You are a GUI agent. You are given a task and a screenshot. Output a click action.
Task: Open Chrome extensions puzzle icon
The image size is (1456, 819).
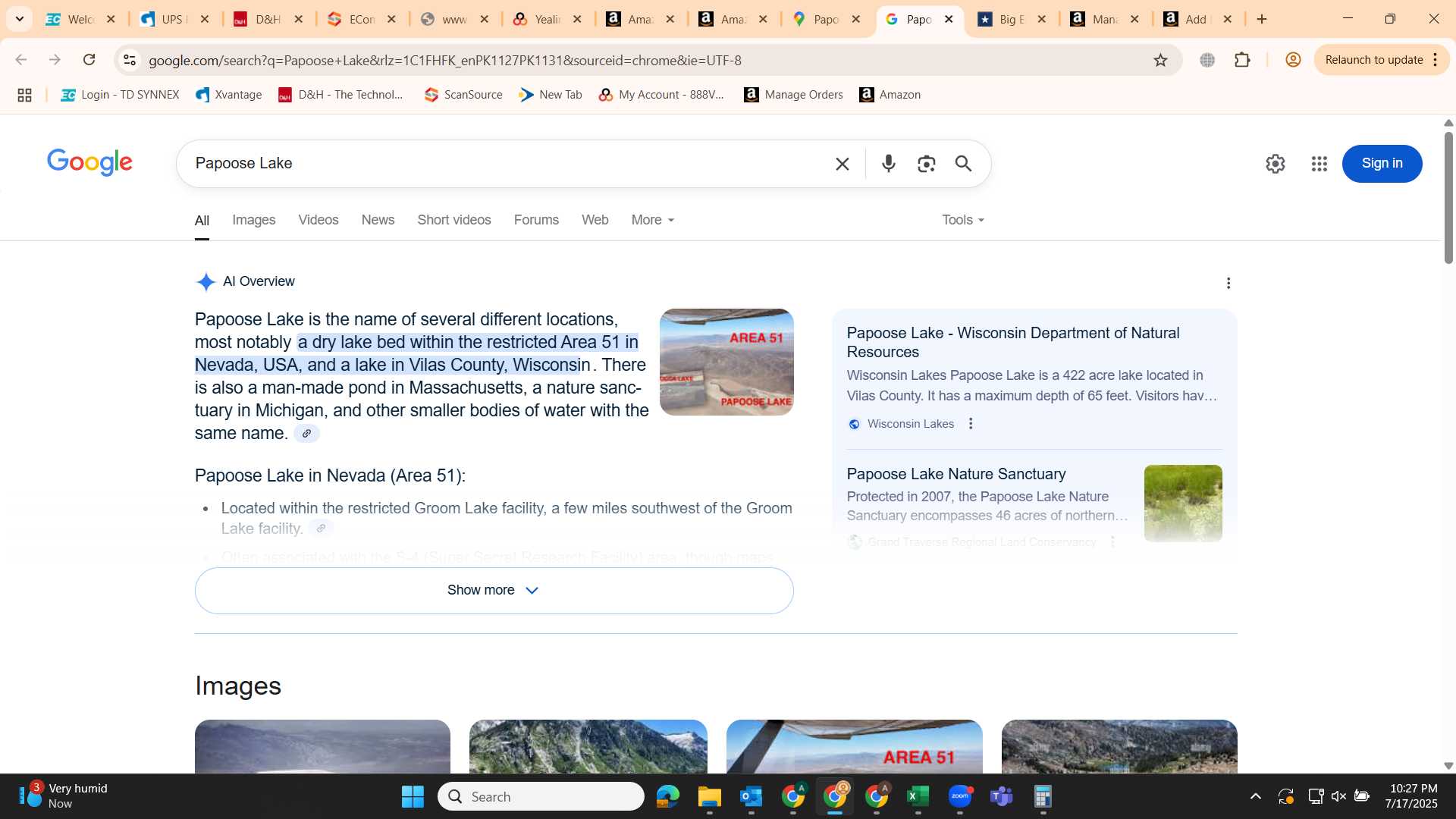[x=1242, y=60]
